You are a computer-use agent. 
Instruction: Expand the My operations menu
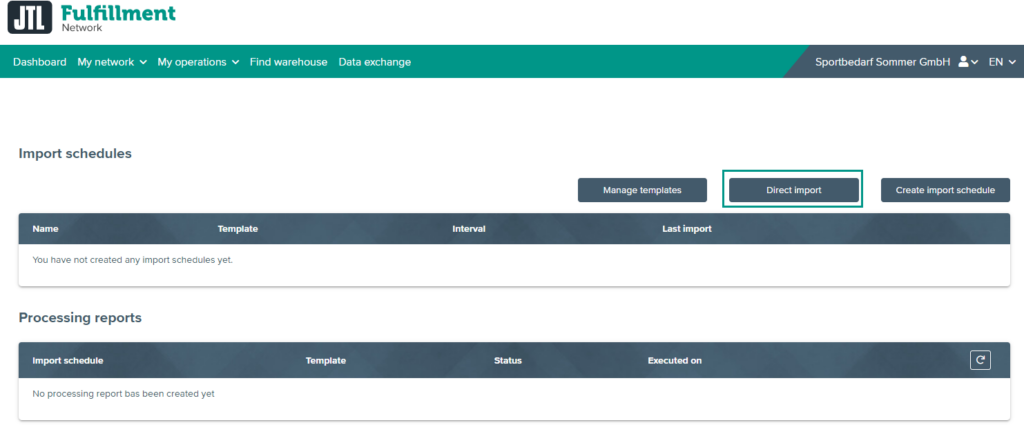pyautogui.click(x=198, y=62)
